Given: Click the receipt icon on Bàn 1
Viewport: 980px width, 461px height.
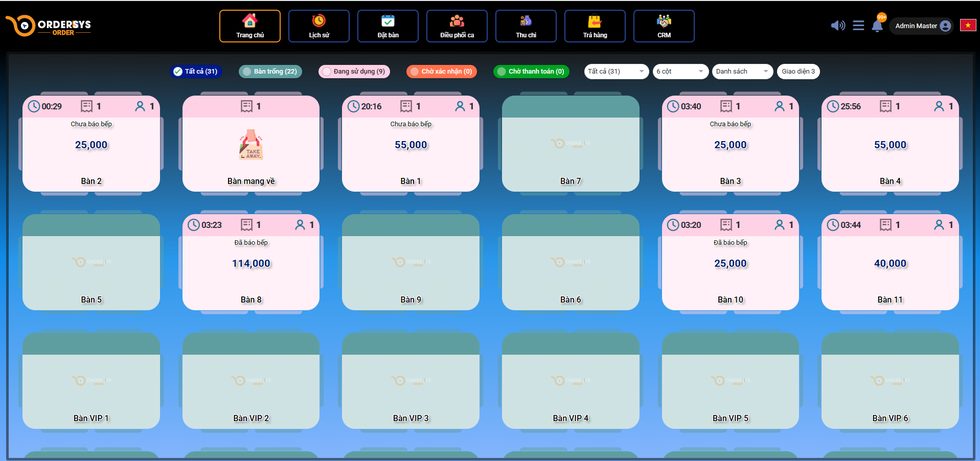Looking at the screenshot, I should point(406,106).
